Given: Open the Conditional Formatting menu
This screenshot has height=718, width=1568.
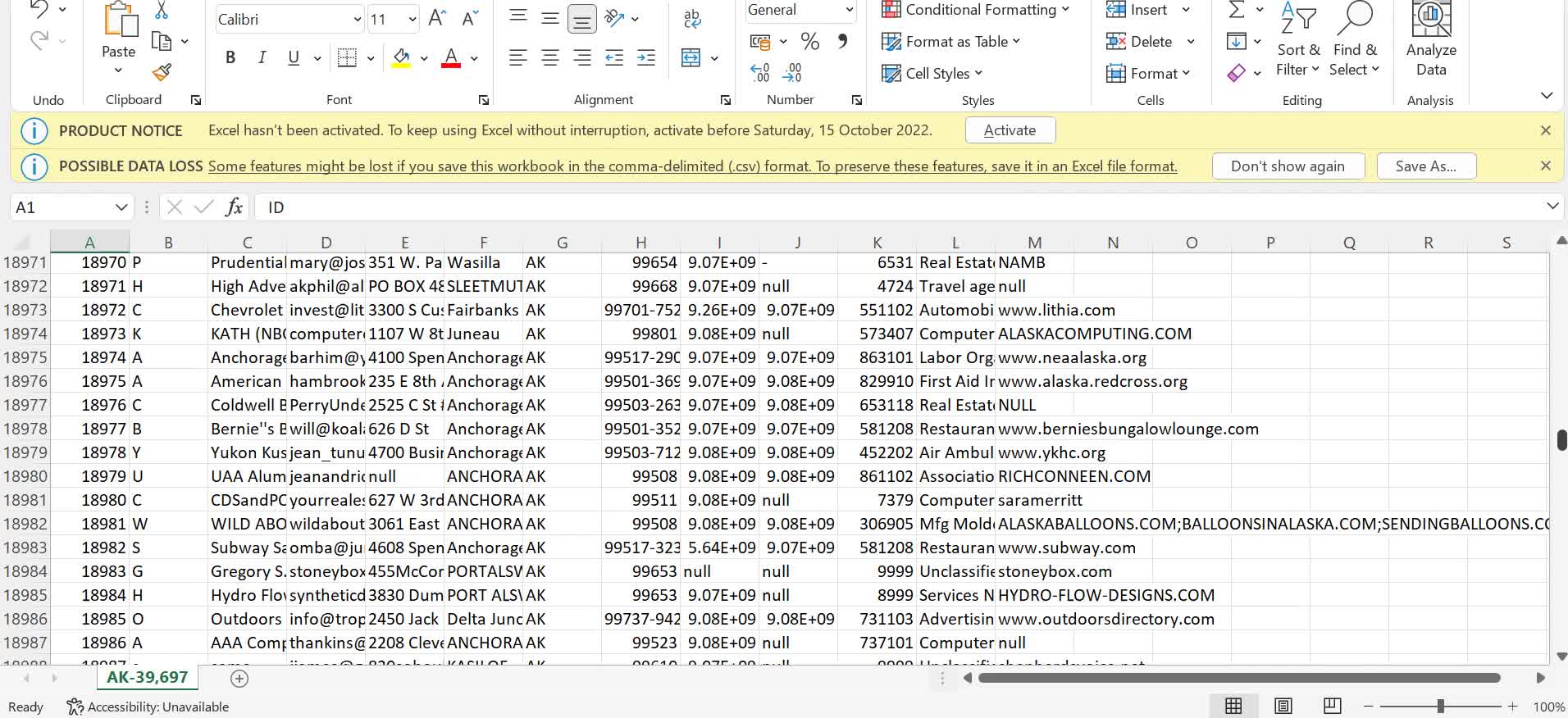Looking at the screenshot, I should click(975, 10).
